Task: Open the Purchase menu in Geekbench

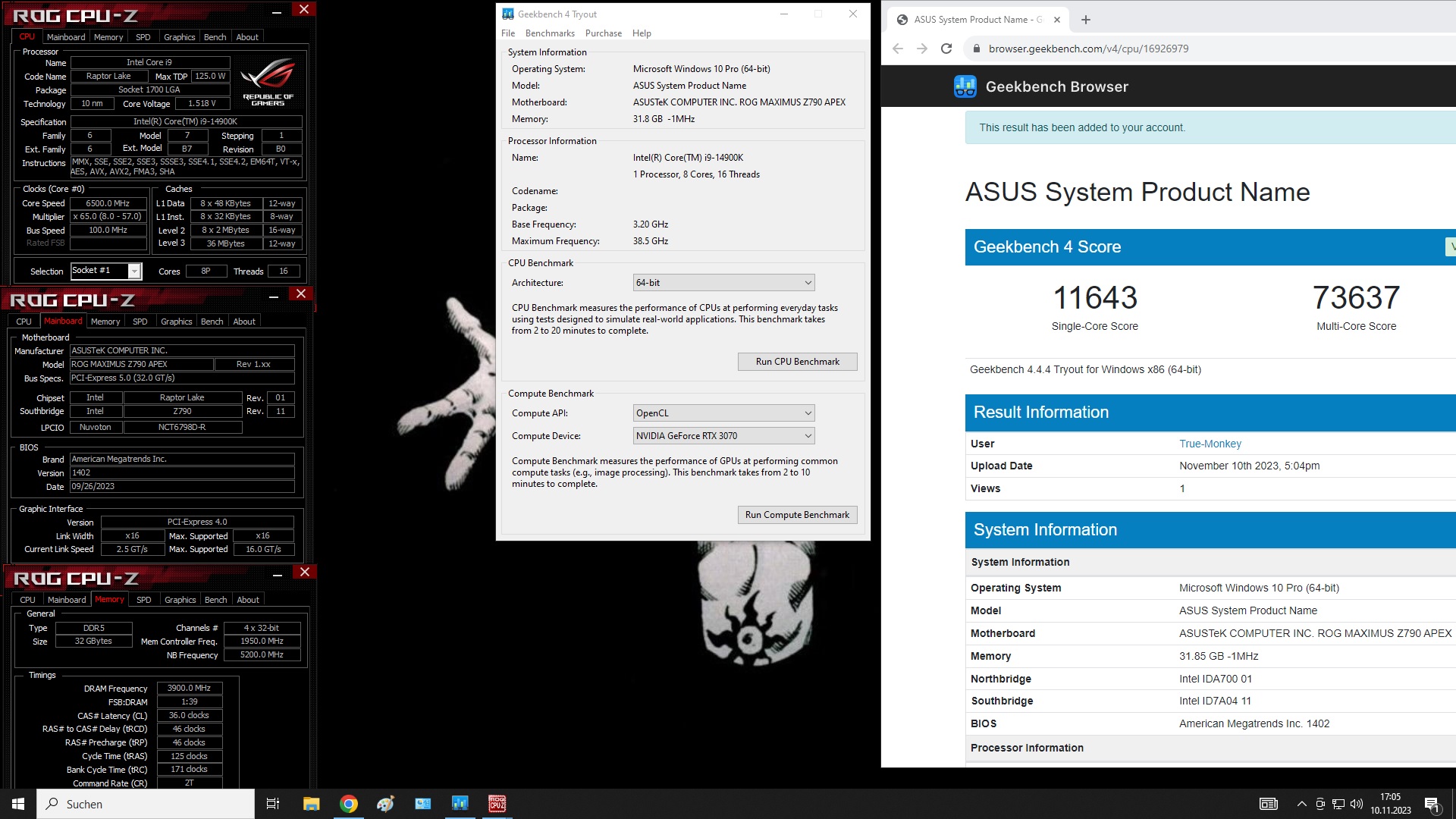Action: coord(604,33)
